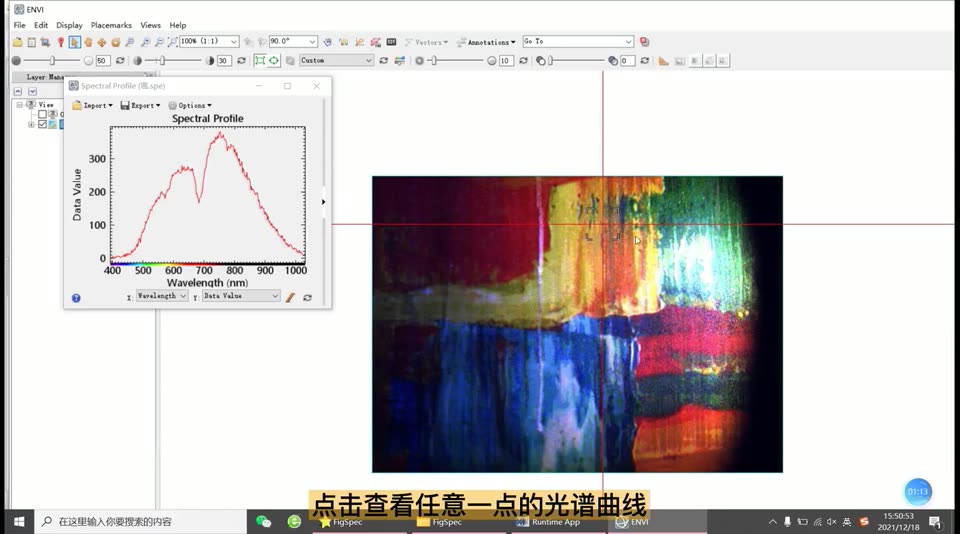This screenshot has height=534, width=960.
Task: Click the sharpen value field showing 10
Action: pyautogui.click(x=506, y=61)
